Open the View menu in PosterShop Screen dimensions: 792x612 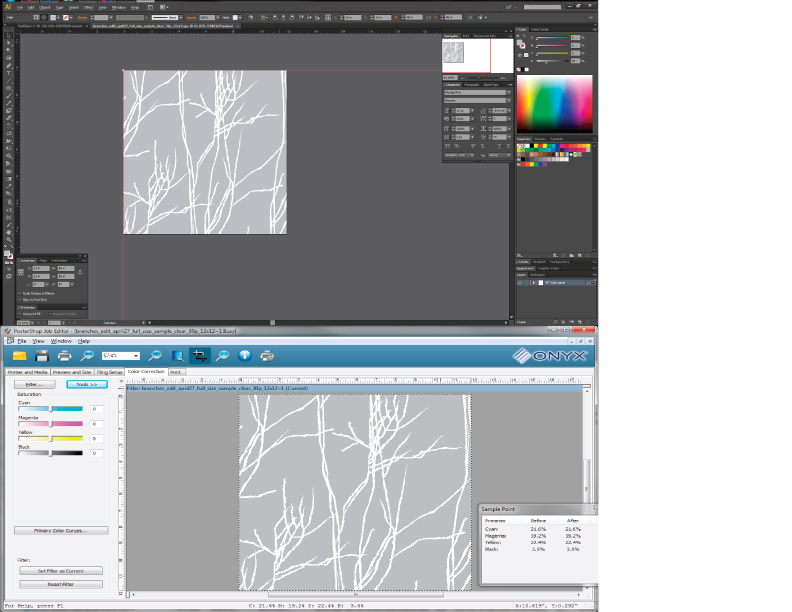pyautogui.click(x=38, y=341)
